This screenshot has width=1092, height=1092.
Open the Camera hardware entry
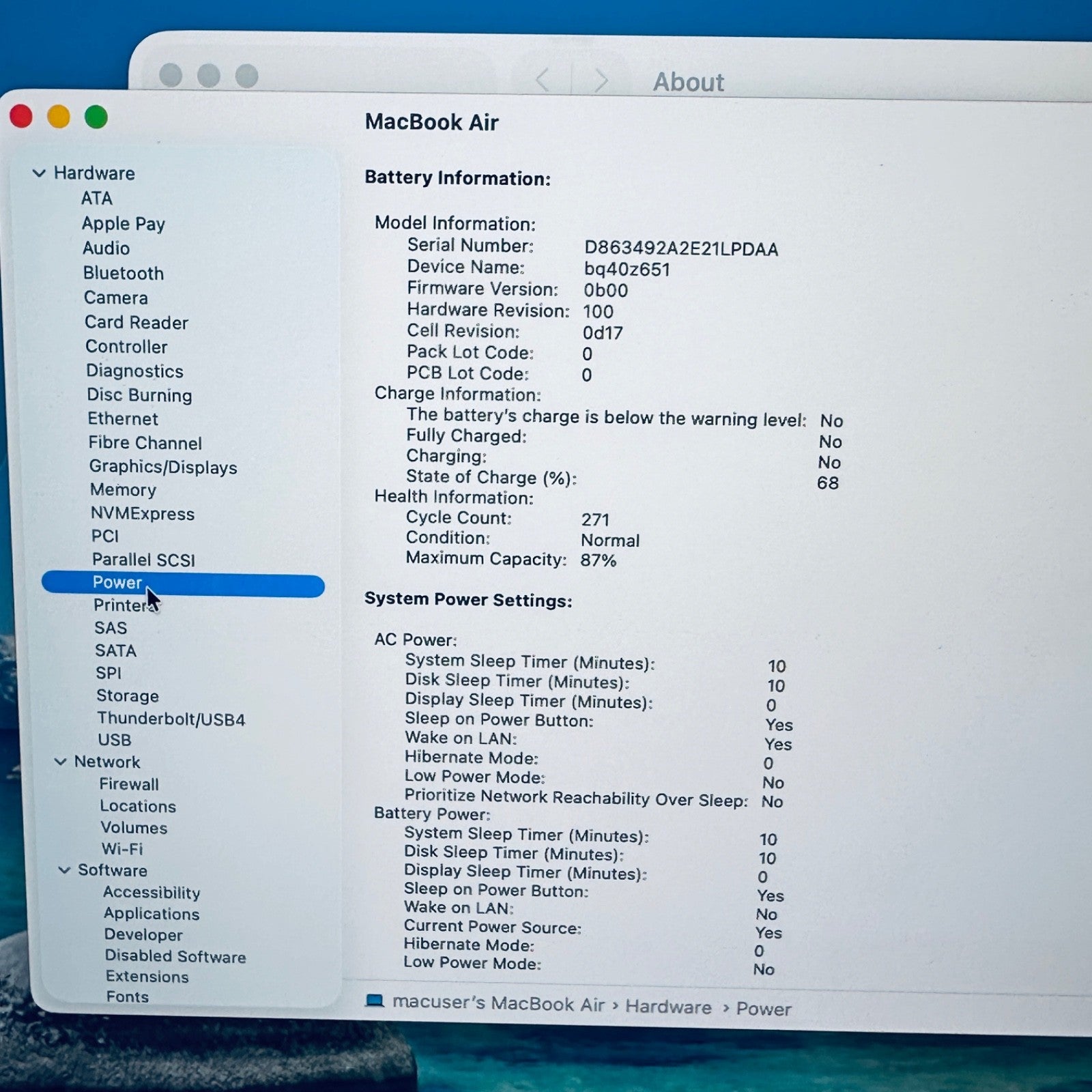(116, 298)
